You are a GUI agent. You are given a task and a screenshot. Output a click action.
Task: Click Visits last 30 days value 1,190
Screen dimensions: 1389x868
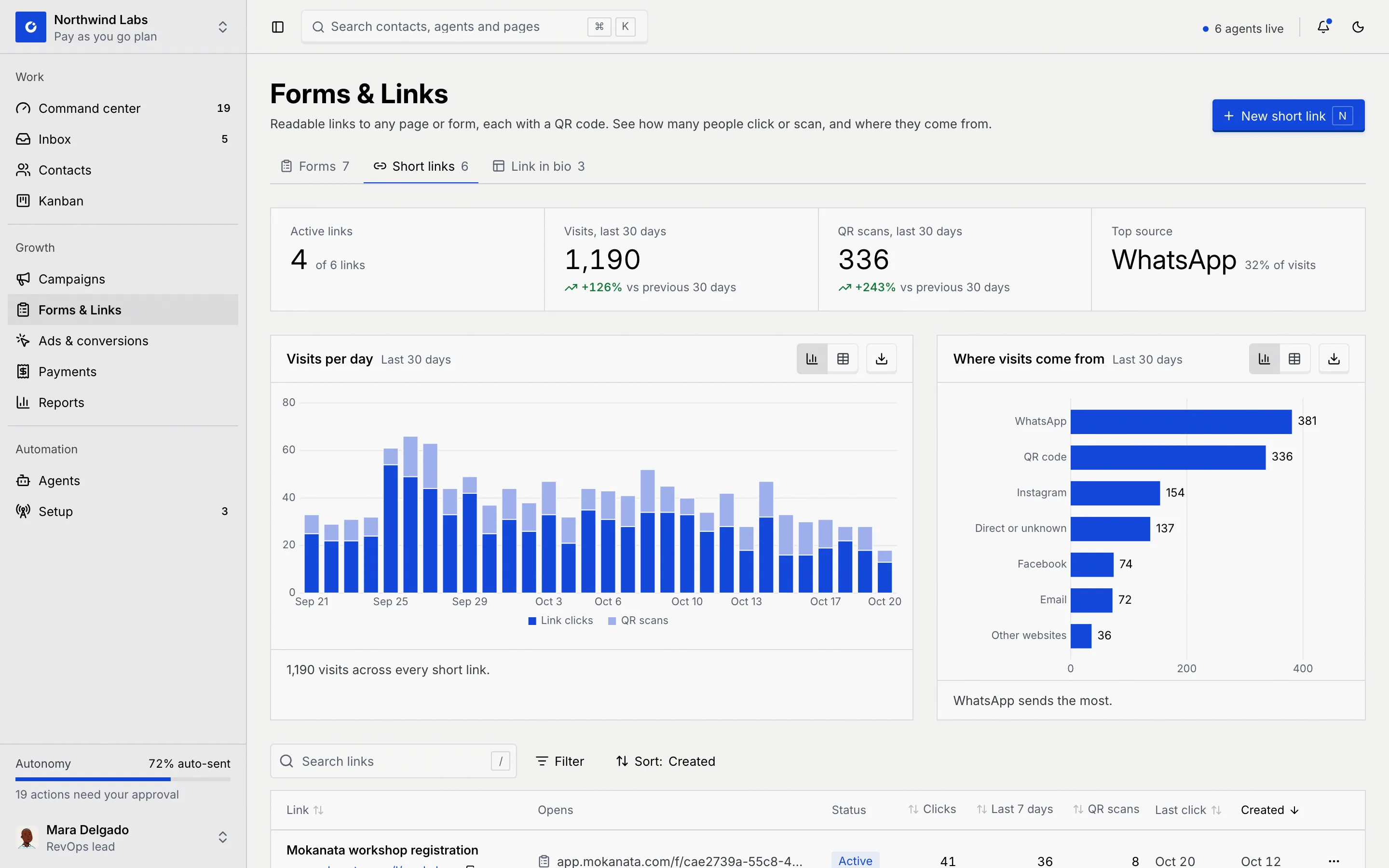(602, 259)
